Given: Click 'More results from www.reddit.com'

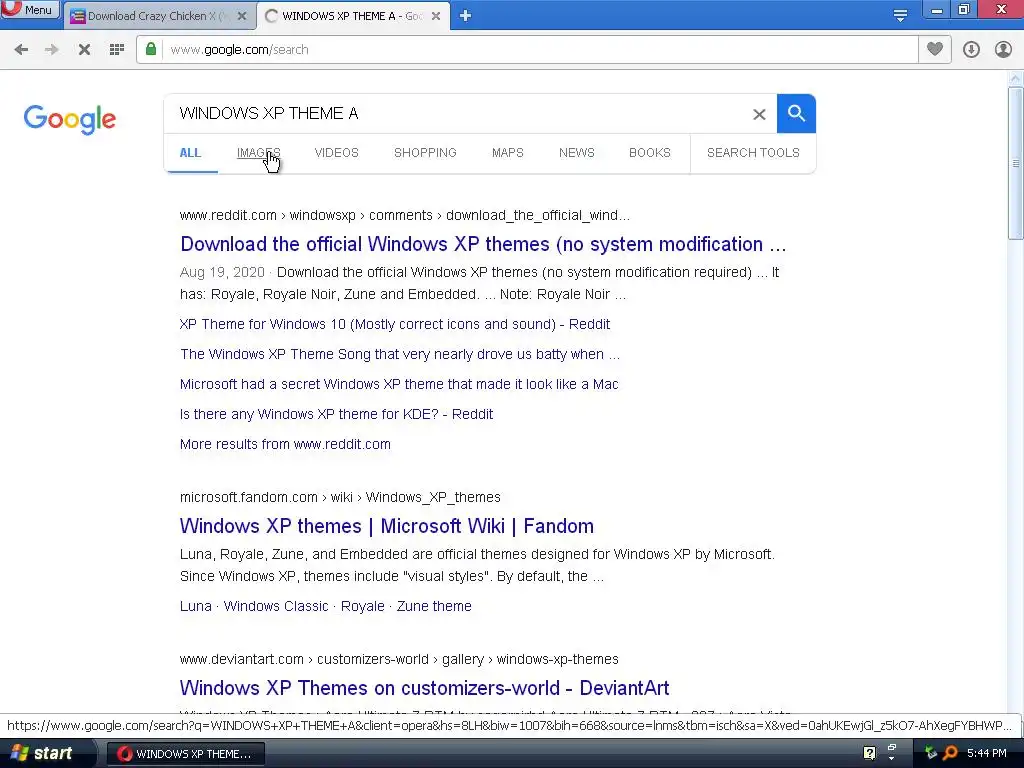Looking at the screenshot, I should (x=285, y=445).
